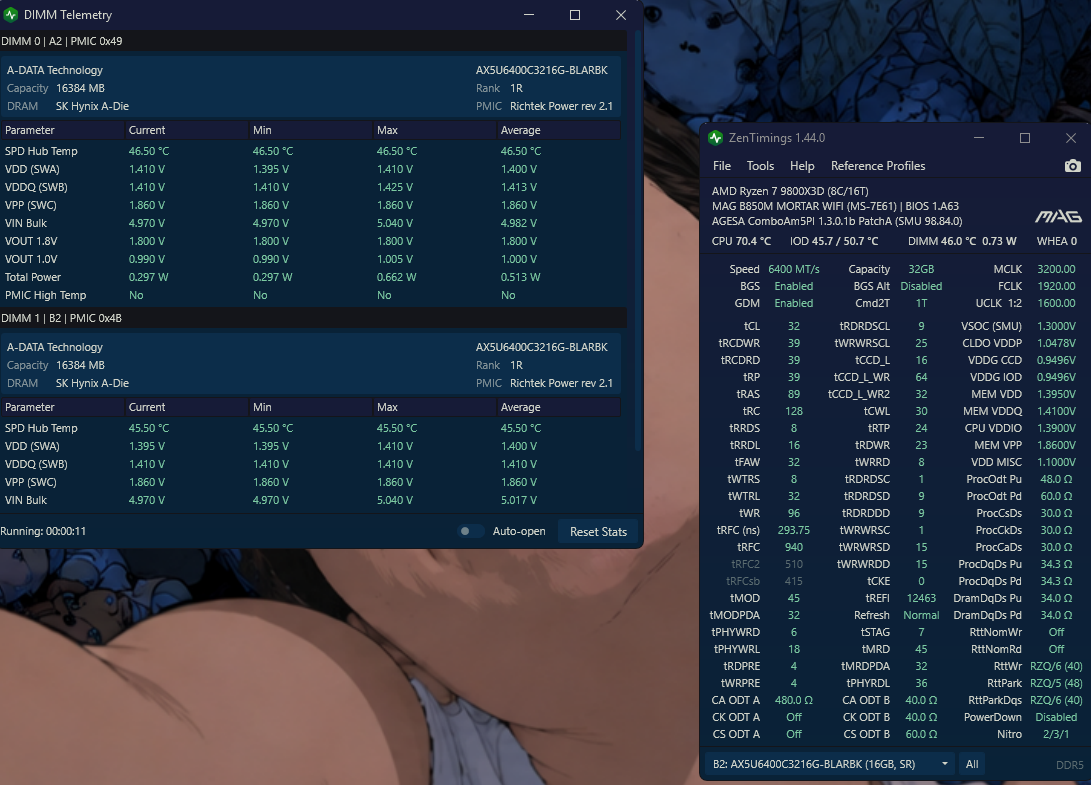
Task: Click the DIMM 0 Parameter column header
Action: (62, 130)
